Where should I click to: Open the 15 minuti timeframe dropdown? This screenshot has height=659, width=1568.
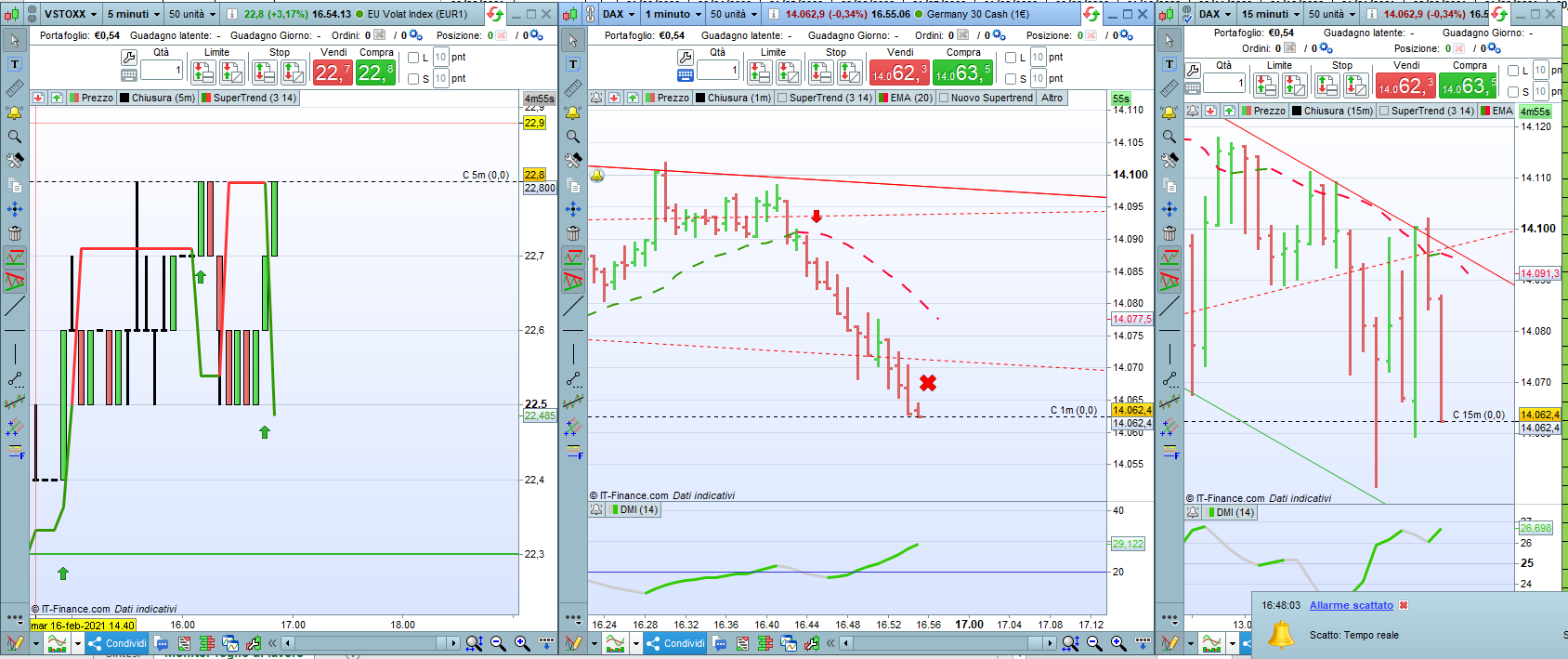(x=1271, y=14)
